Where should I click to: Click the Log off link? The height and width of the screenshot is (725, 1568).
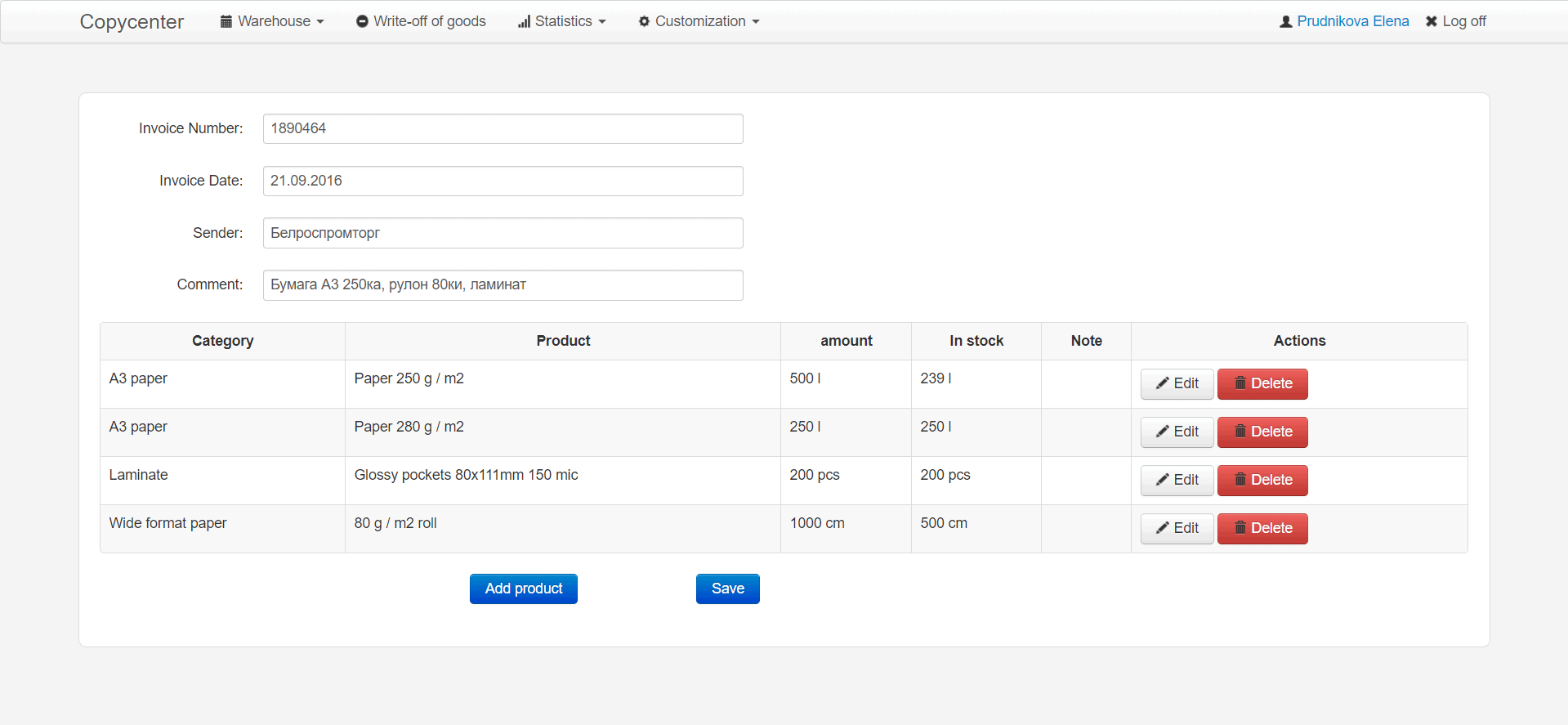(1456, 21)
